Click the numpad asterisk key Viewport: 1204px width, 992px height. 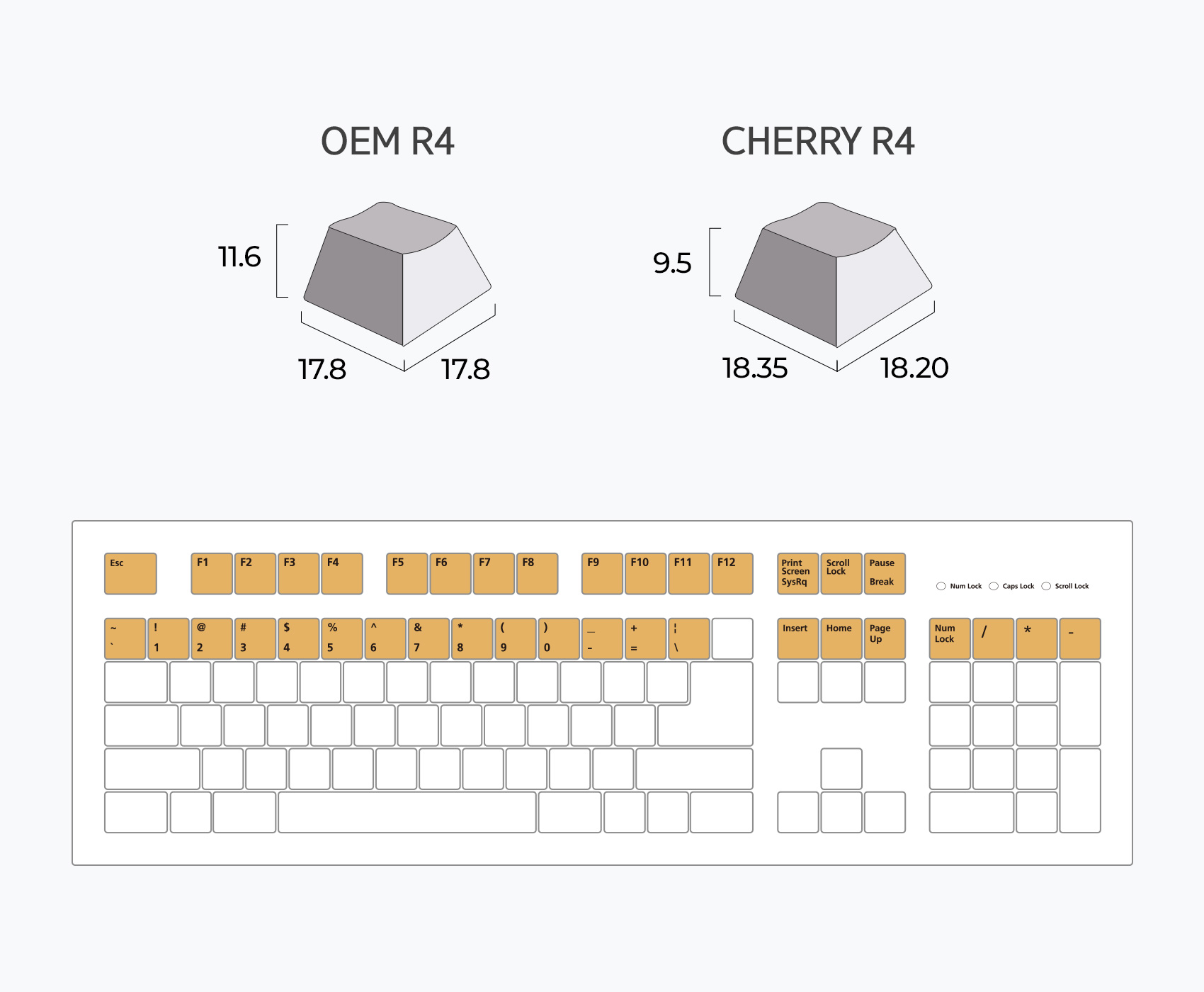click(1036, 638)
